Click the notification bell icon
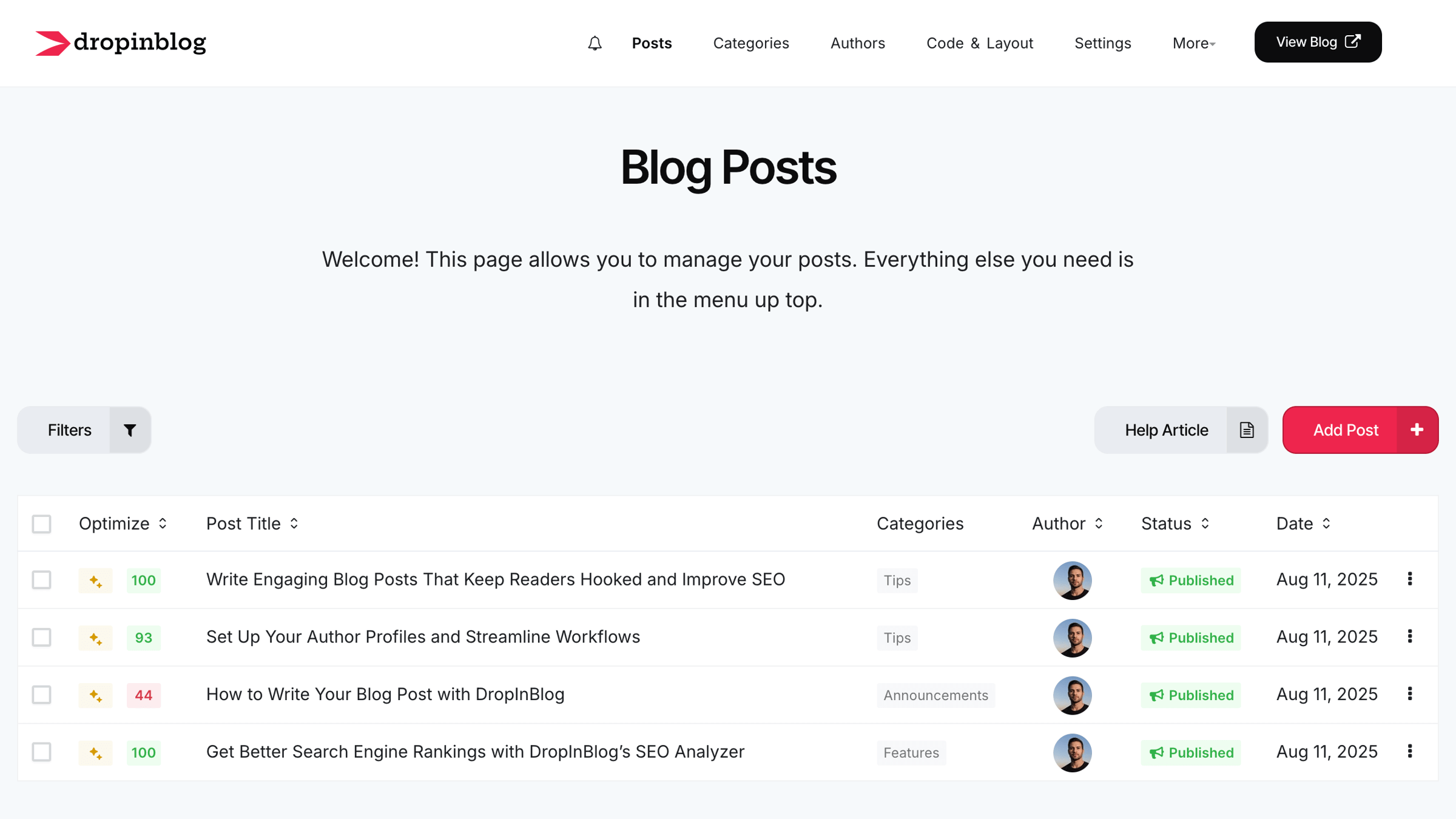Screen dimensions: 1456x819 tap(595, 43)
